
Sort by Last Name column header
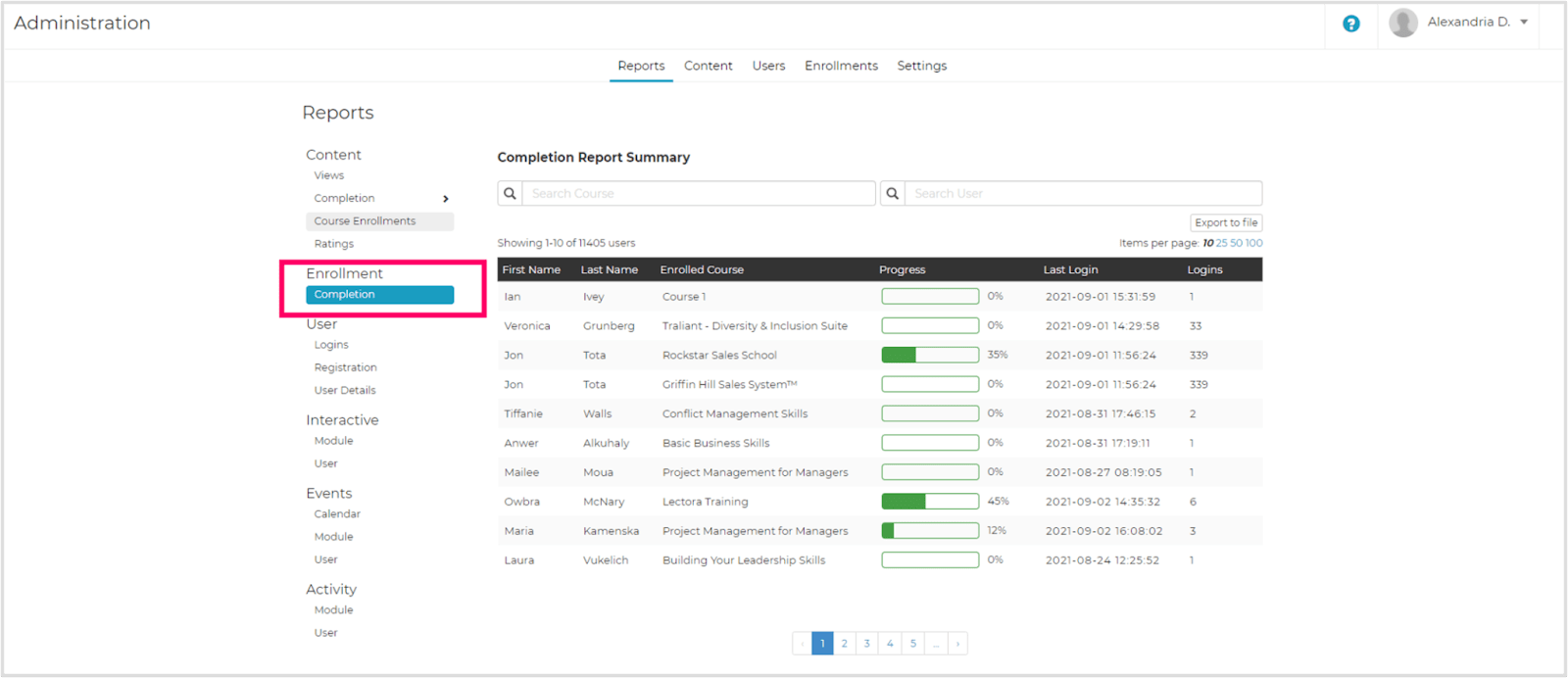[609, 269]
